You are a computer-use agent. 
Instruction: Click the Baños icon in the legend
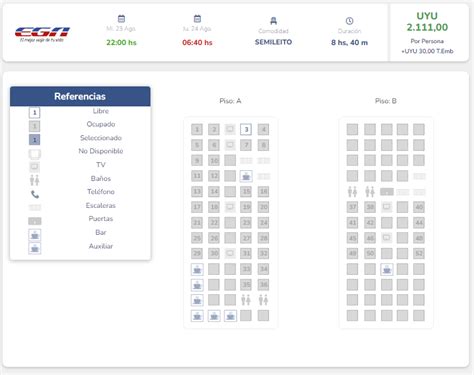35,180
